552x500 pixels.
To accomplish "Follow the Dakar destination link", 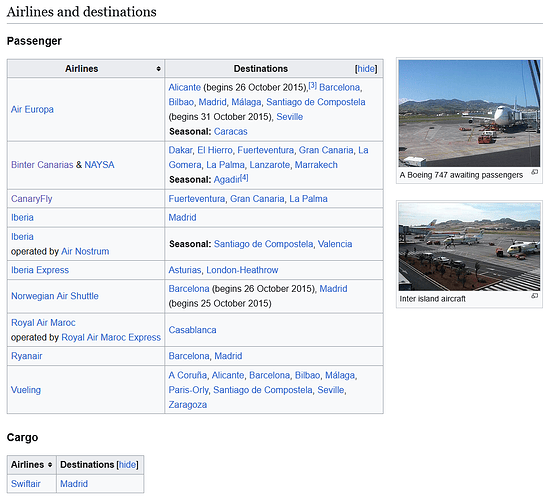I will tap(180, 150).
